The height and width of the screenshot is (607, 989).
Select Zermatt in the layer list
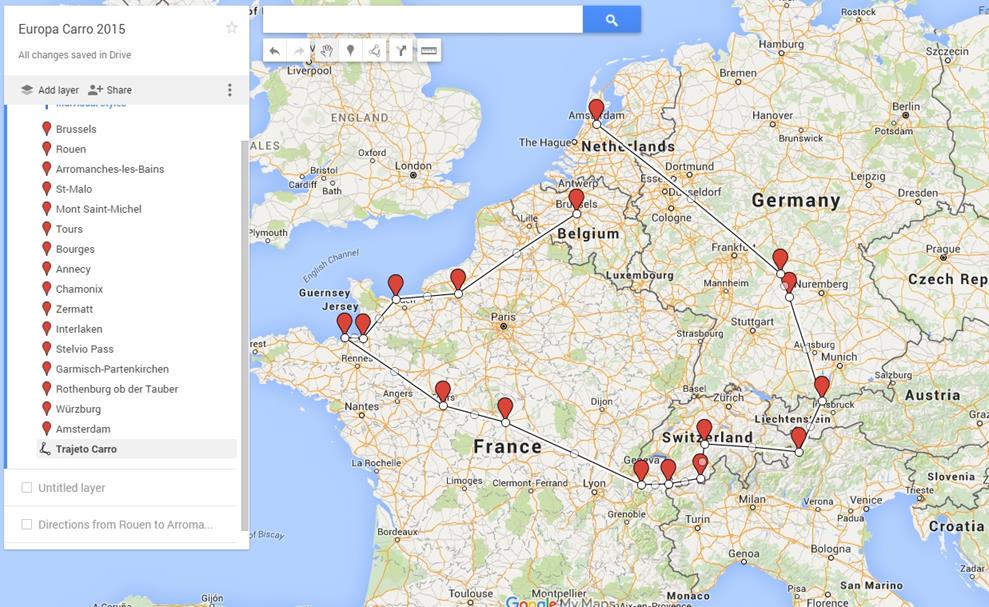click(x=74, y=309)
